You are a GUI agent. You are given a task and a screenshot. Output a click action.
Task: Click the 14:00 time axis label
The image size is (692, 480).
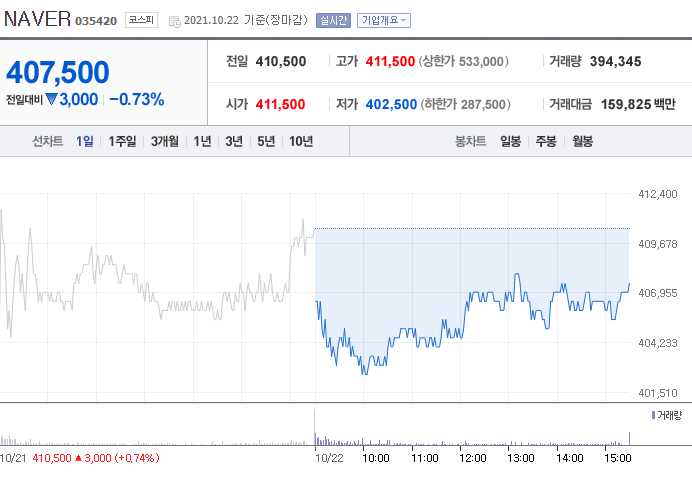click(569, 458)
